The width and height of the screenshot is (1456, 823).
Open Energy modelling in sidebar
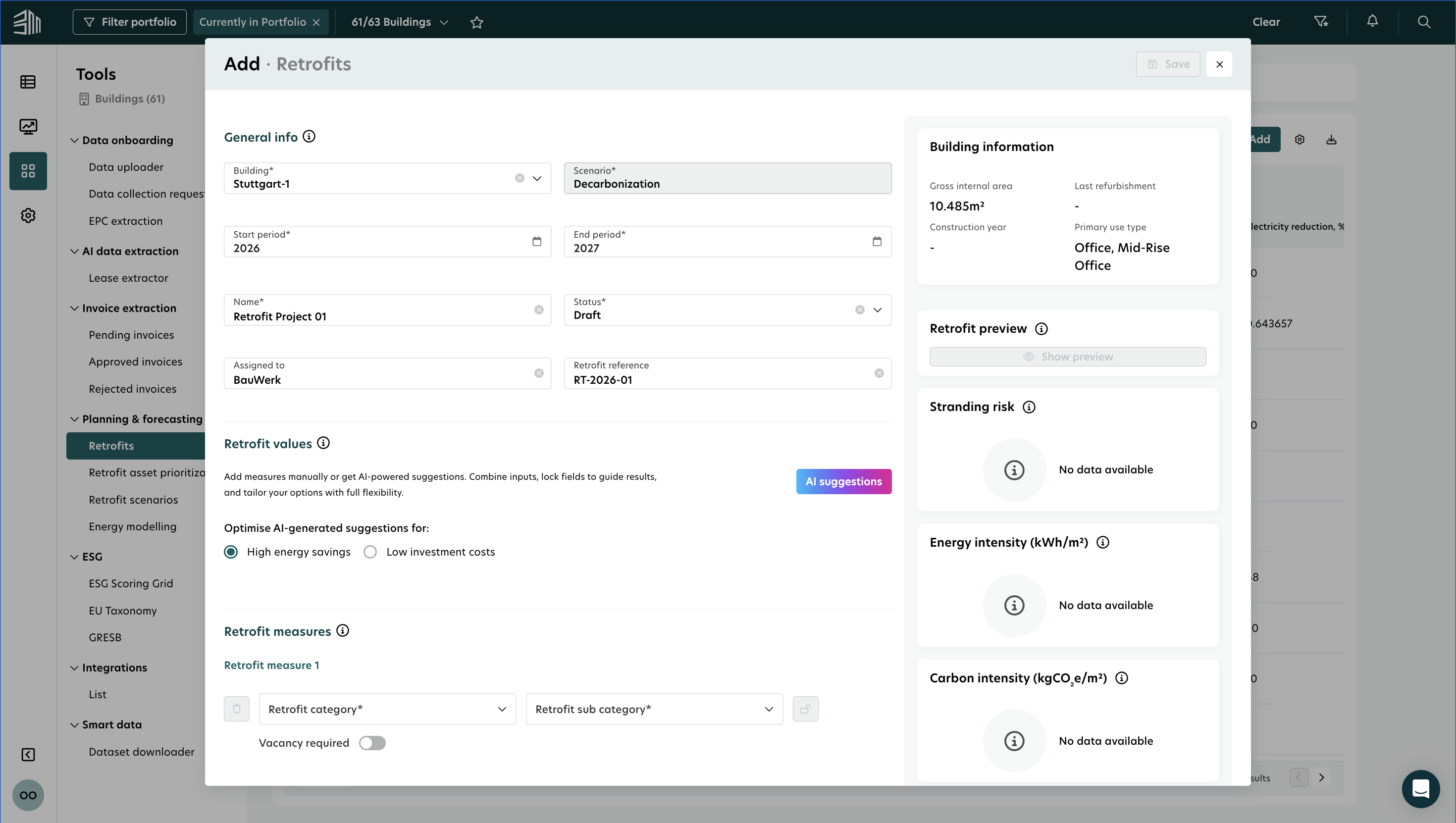point(132,526)
